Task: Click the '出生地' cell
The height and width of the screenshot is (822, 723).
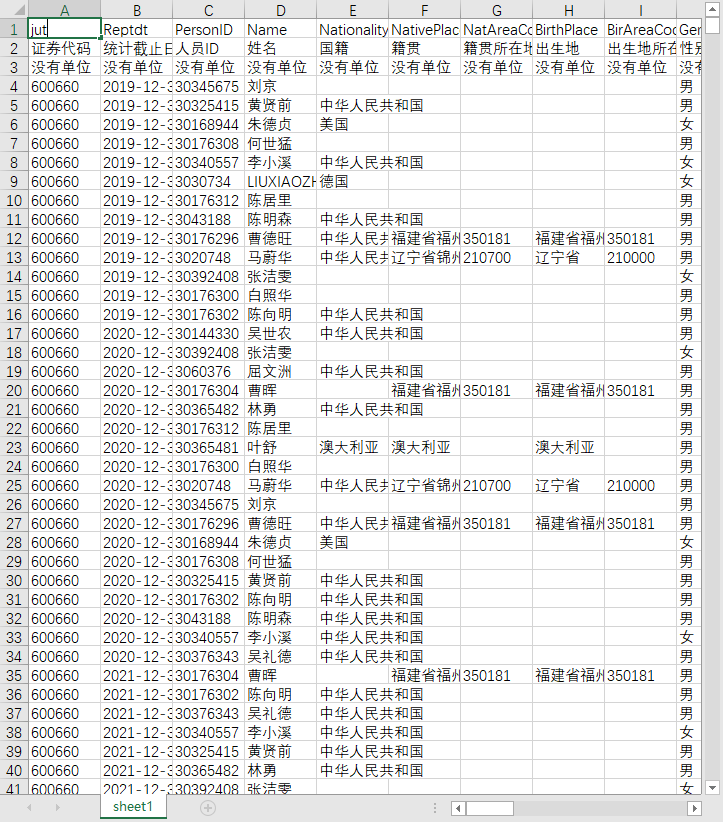Action: pyautogui.click(x=568, y=48)
